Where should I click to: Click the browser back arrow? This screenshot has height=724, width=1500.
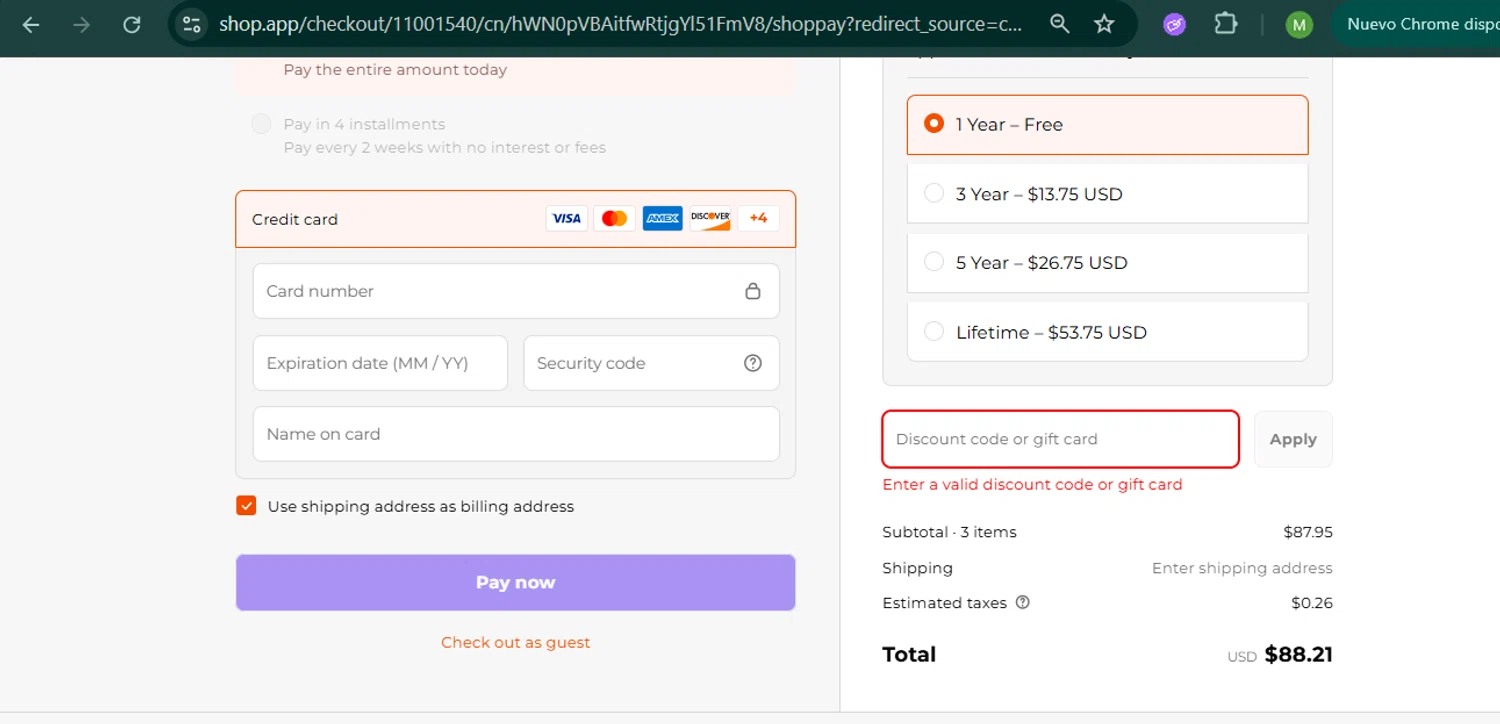[x=31, y=25]
